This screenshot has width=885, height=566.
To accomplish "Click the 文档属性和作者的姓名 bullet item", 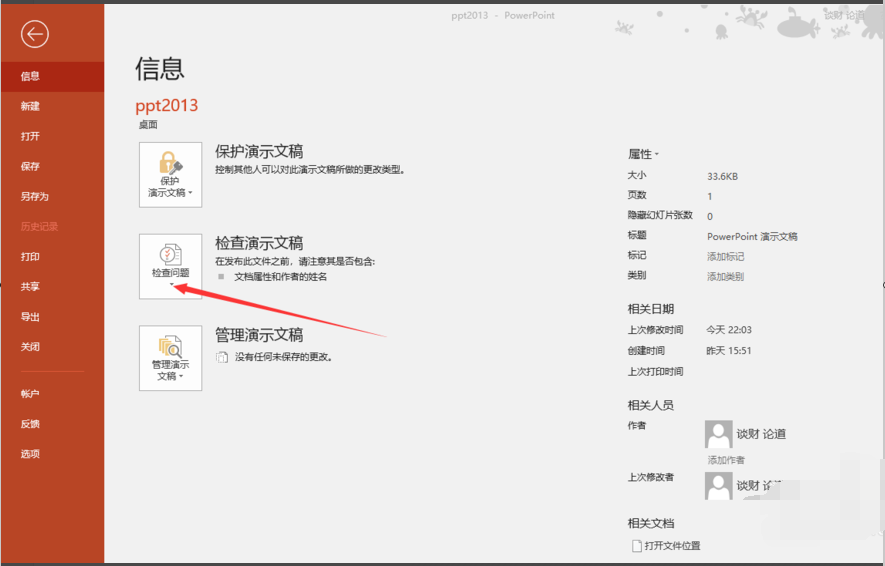I will (281, 277).
